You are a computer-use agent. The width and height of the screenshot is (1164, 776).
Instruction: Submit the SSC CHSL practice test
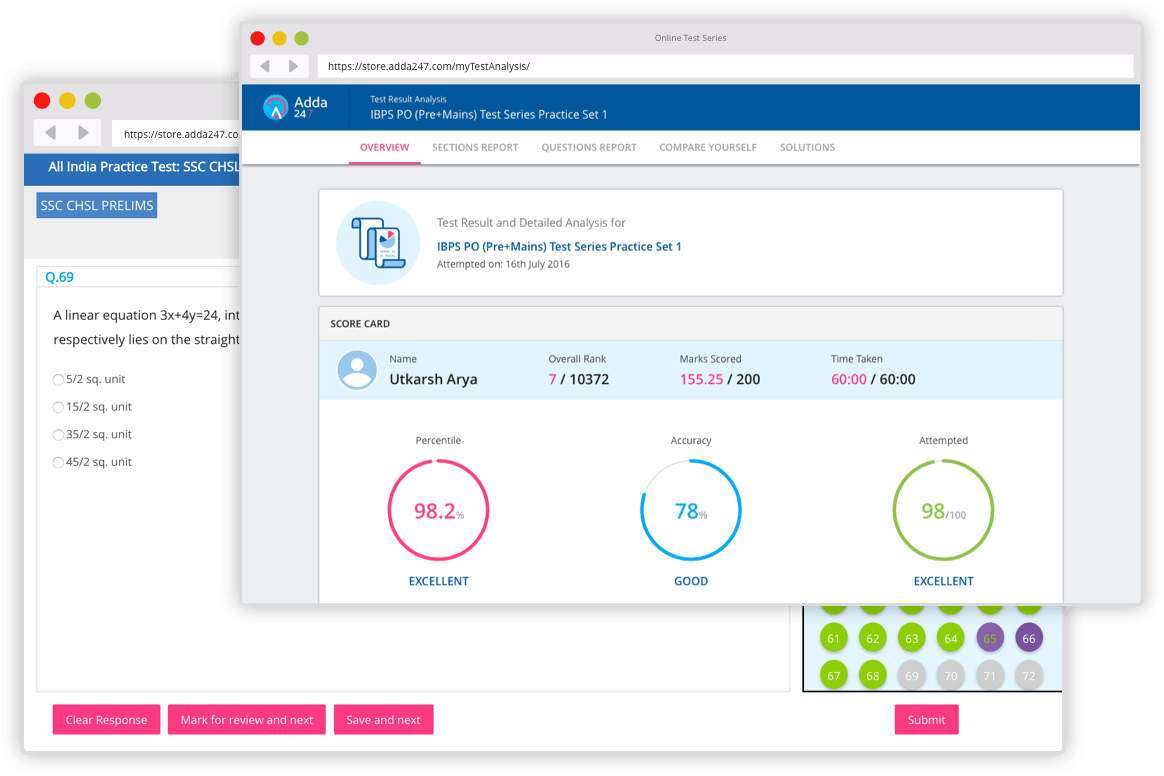coord(926,720)
